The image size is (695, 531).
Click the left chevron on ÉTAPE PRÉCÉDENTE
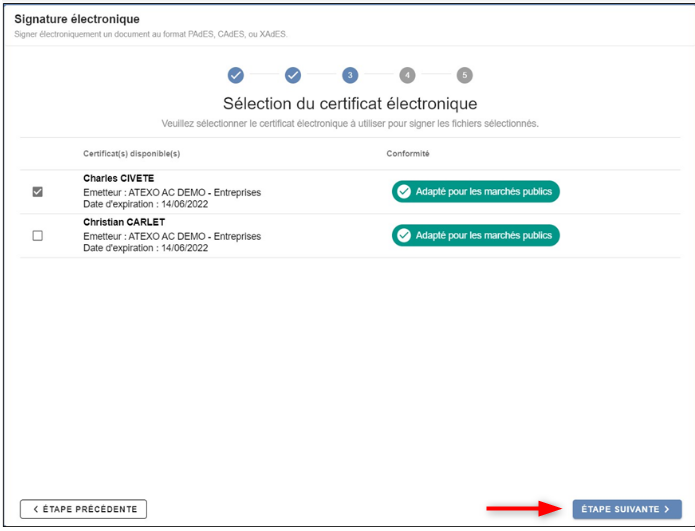pyautogui.click(x=36, y=509)
